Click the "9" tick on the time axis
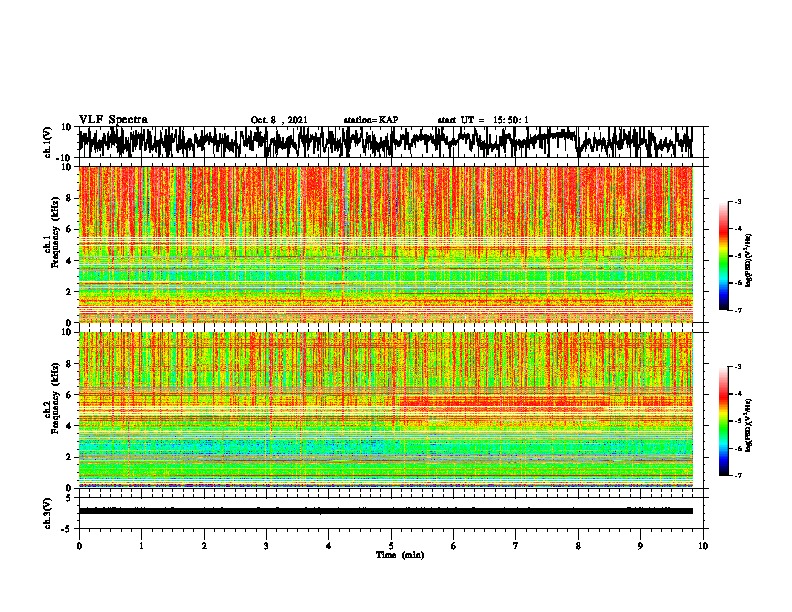This screenshot has height=612, width=792. 640,546
